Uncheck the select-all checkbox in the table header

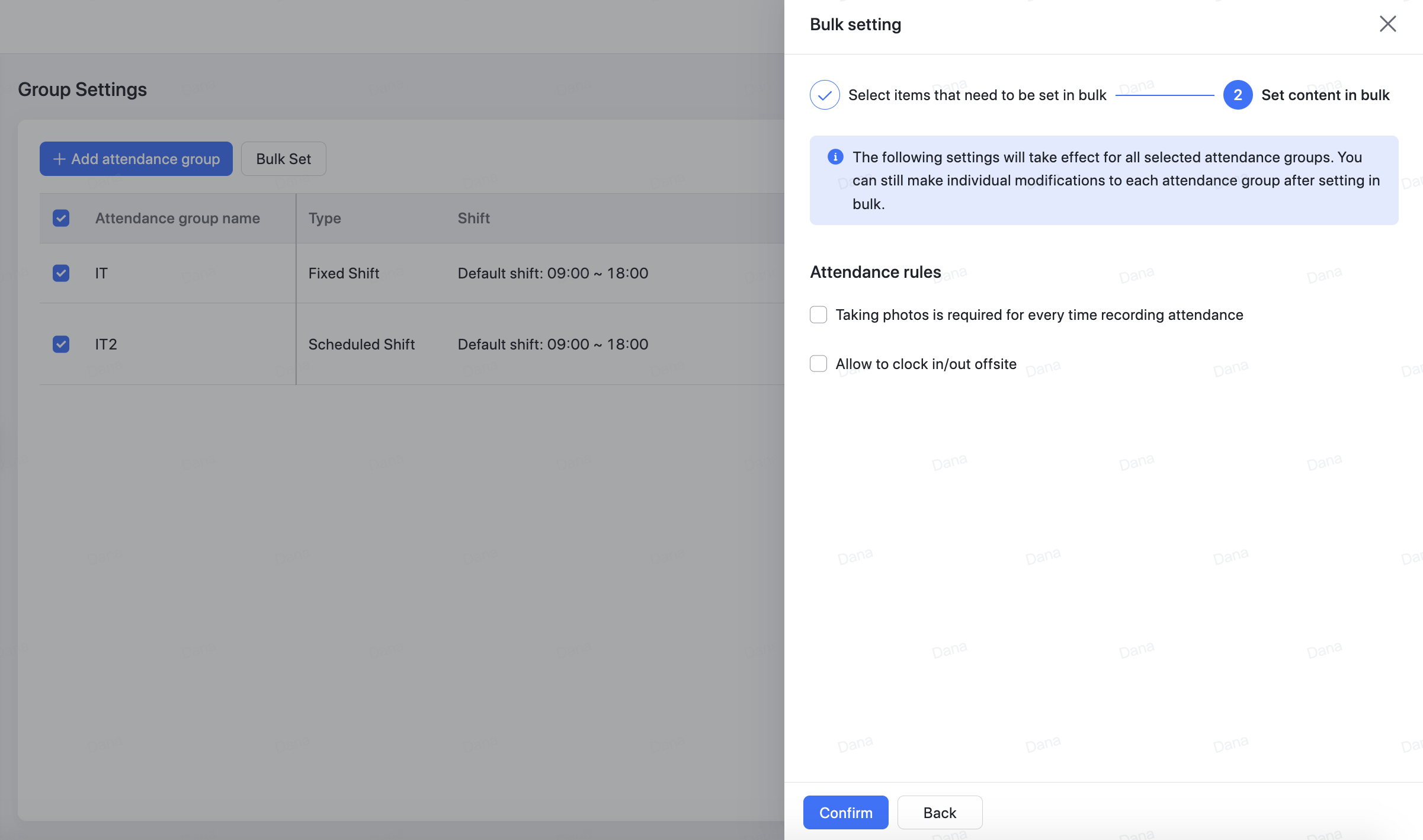pyautogui.click(x=60, y=218)
